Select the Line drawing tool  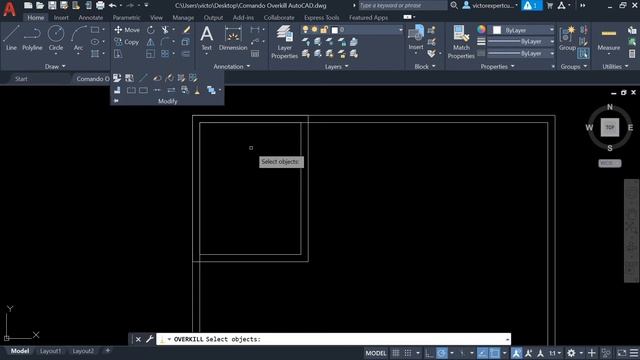tap(11, 38)
